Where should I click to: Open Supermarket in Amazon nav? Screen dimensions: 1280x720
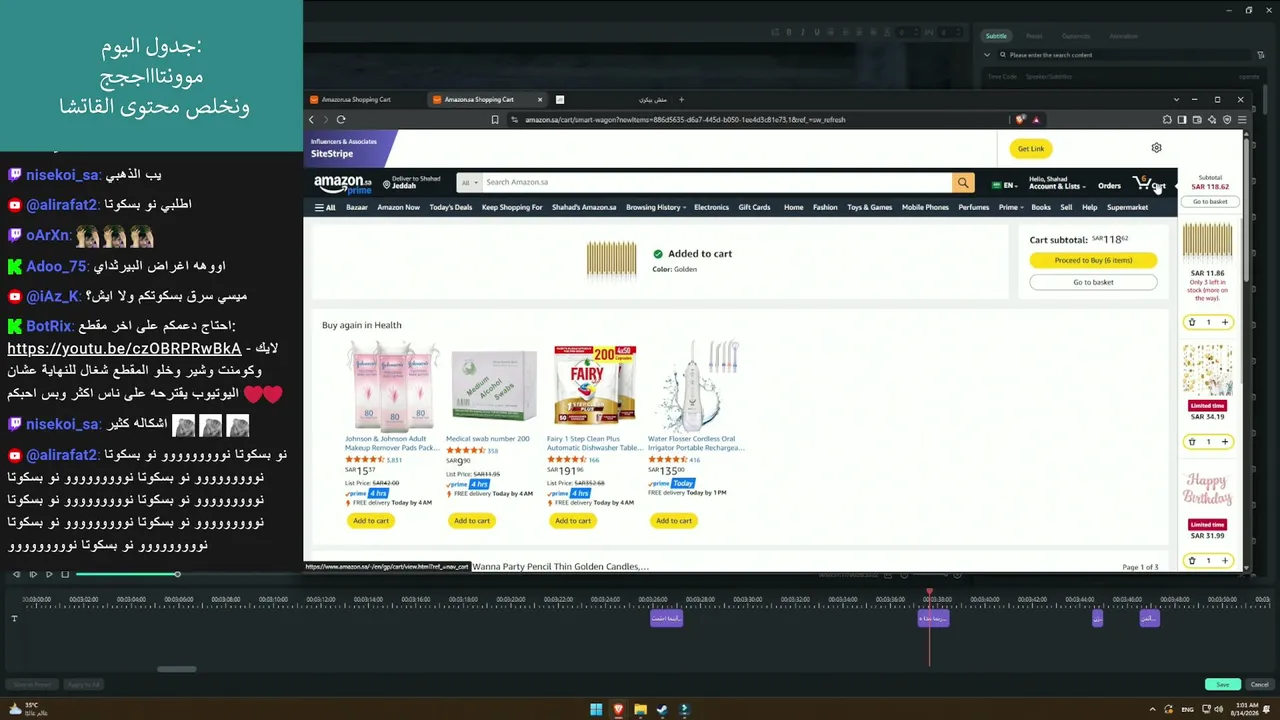click(x=1127, y=207)
